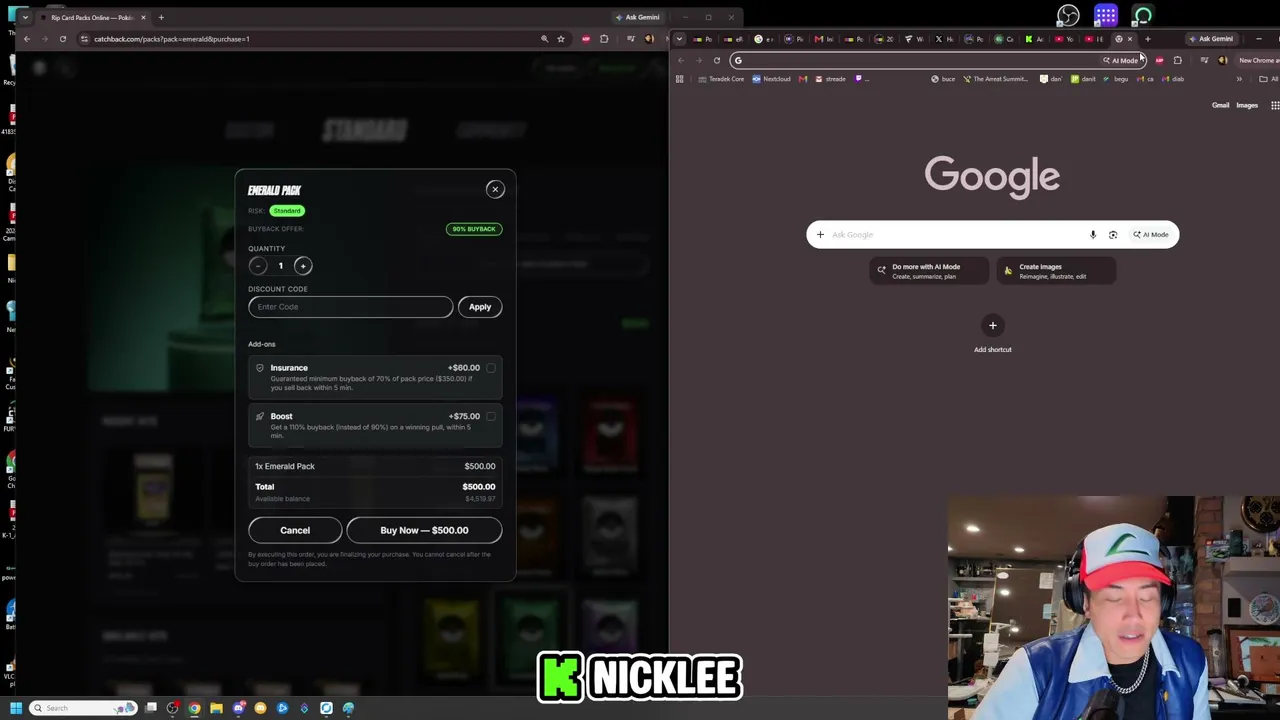Open the Images link

pyautogui.click(x=1247, y=105)
